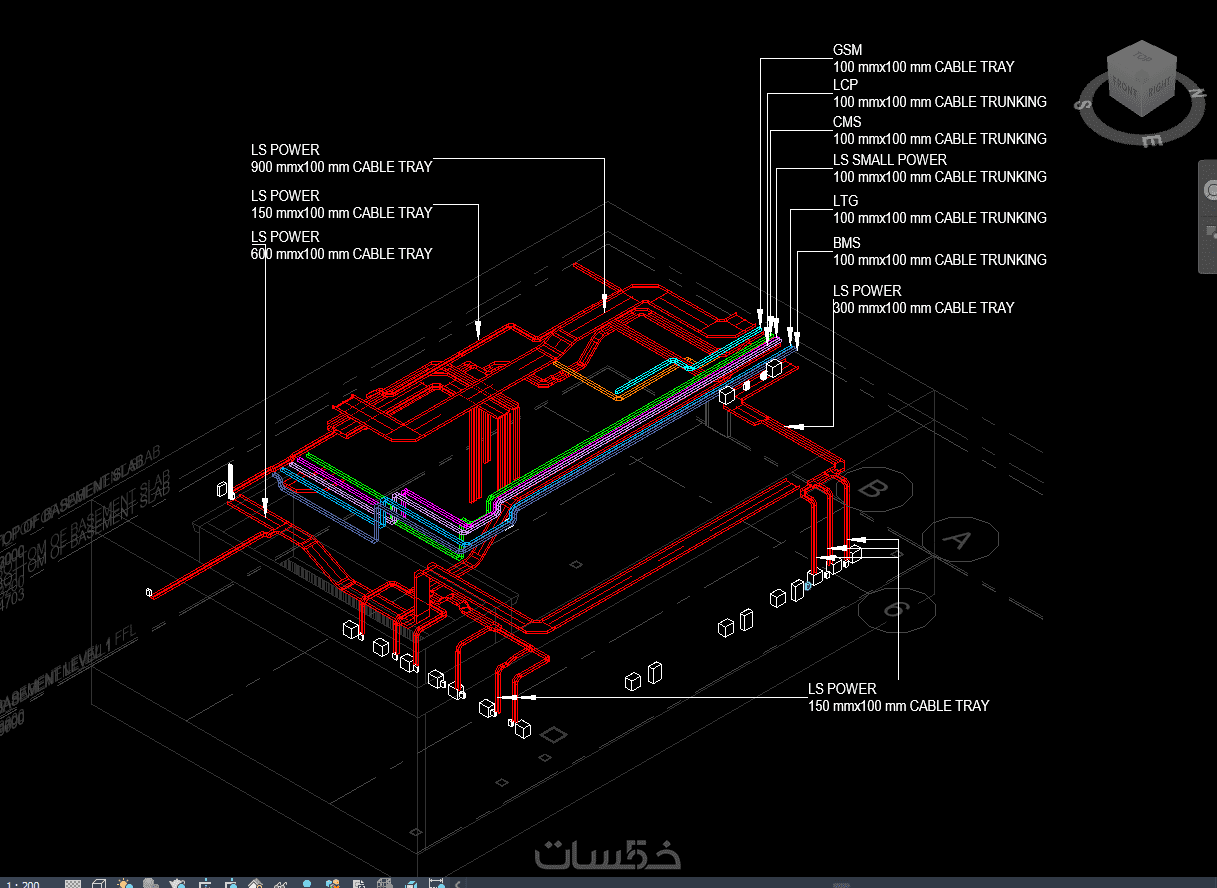The width and height of the screenshot is (1217, 888).
Task: Toggle the Sun Path icon
Action: click(125, 884)
